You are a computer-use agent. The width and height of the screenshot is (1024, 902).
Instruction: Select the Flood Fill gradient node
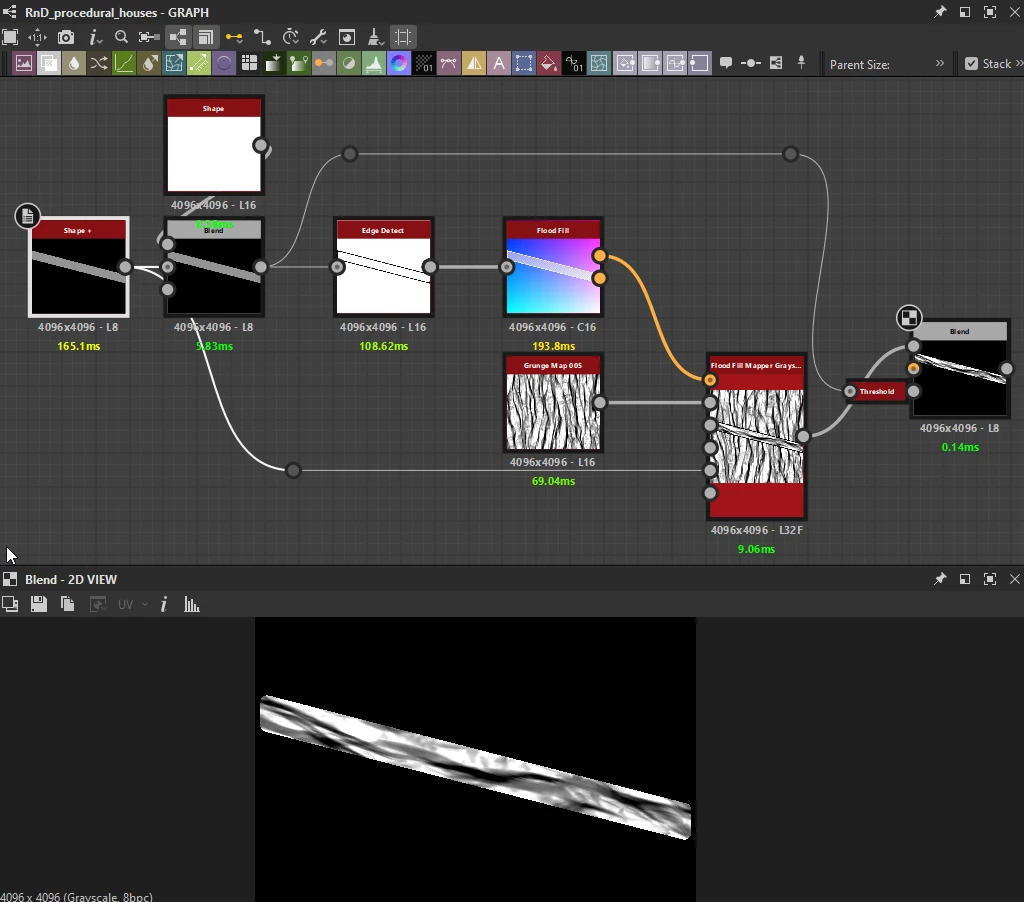pyautogui.click(x=553, y=267)
